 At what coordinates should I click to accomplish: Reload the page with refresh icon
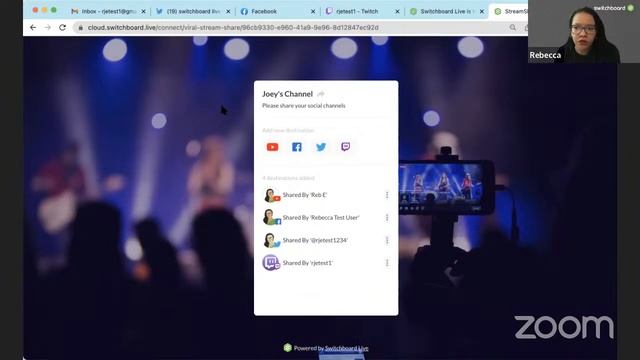(x=62, y=27)
